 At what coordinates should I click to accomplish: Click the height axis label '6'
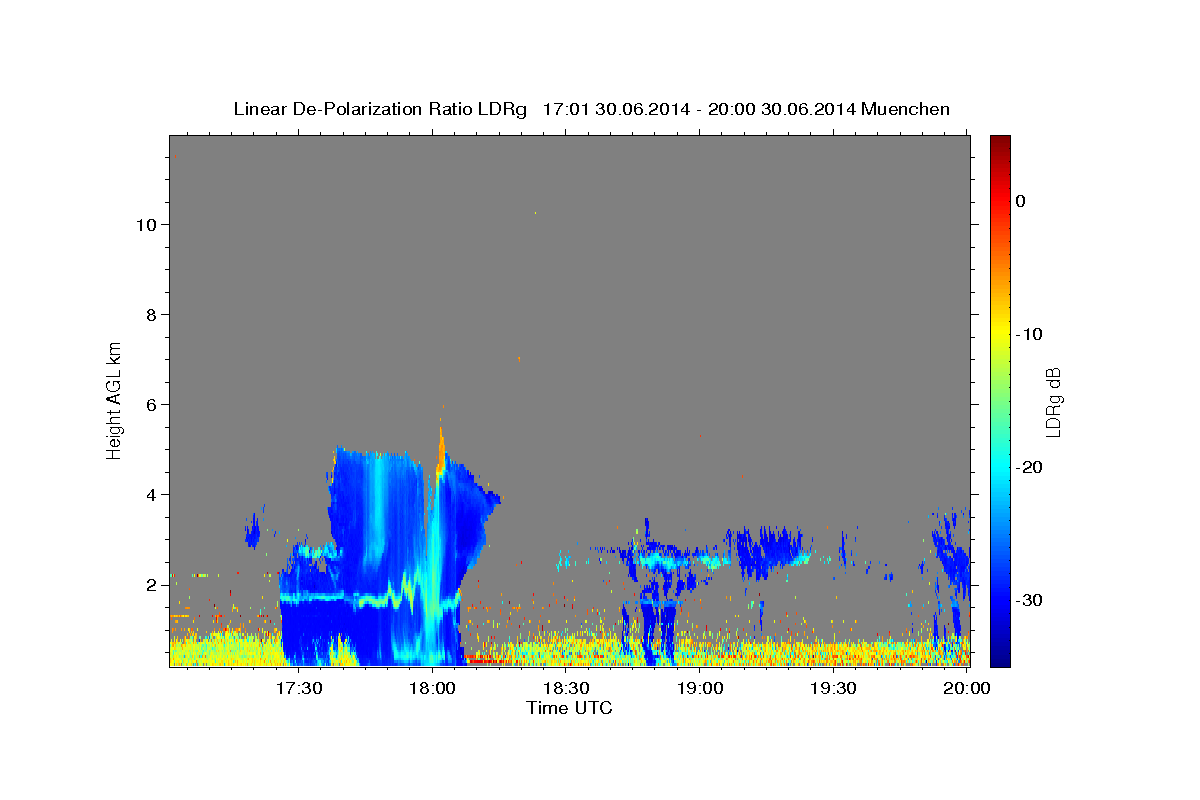(x=151, y=405)
